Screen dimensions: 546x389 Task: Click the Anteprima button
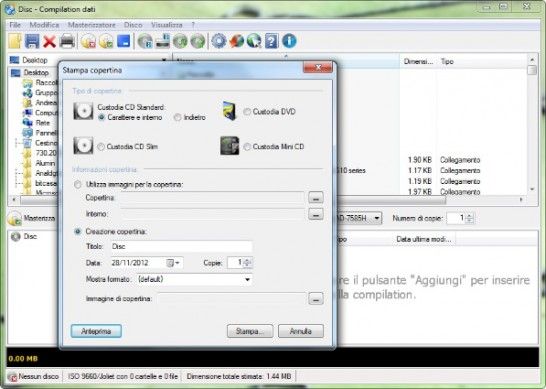click(x=96, y=331)
